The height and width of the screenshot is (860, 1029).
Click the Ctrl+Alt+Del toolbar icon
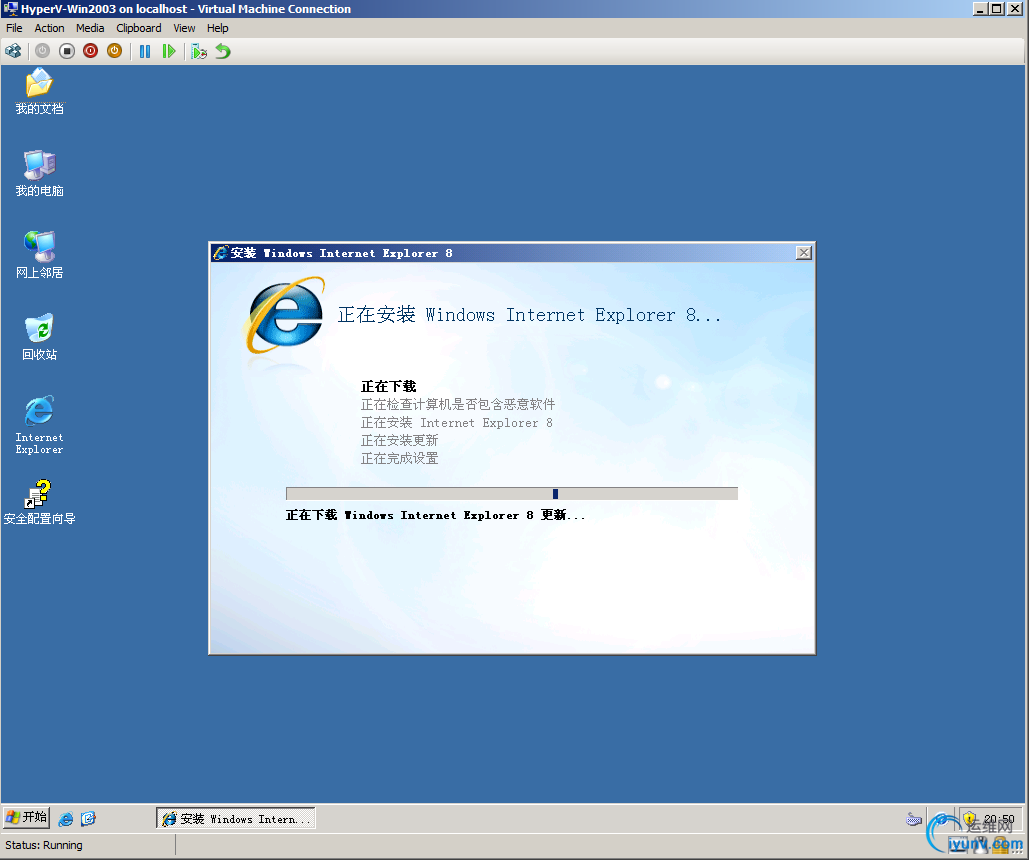[13, 51]
